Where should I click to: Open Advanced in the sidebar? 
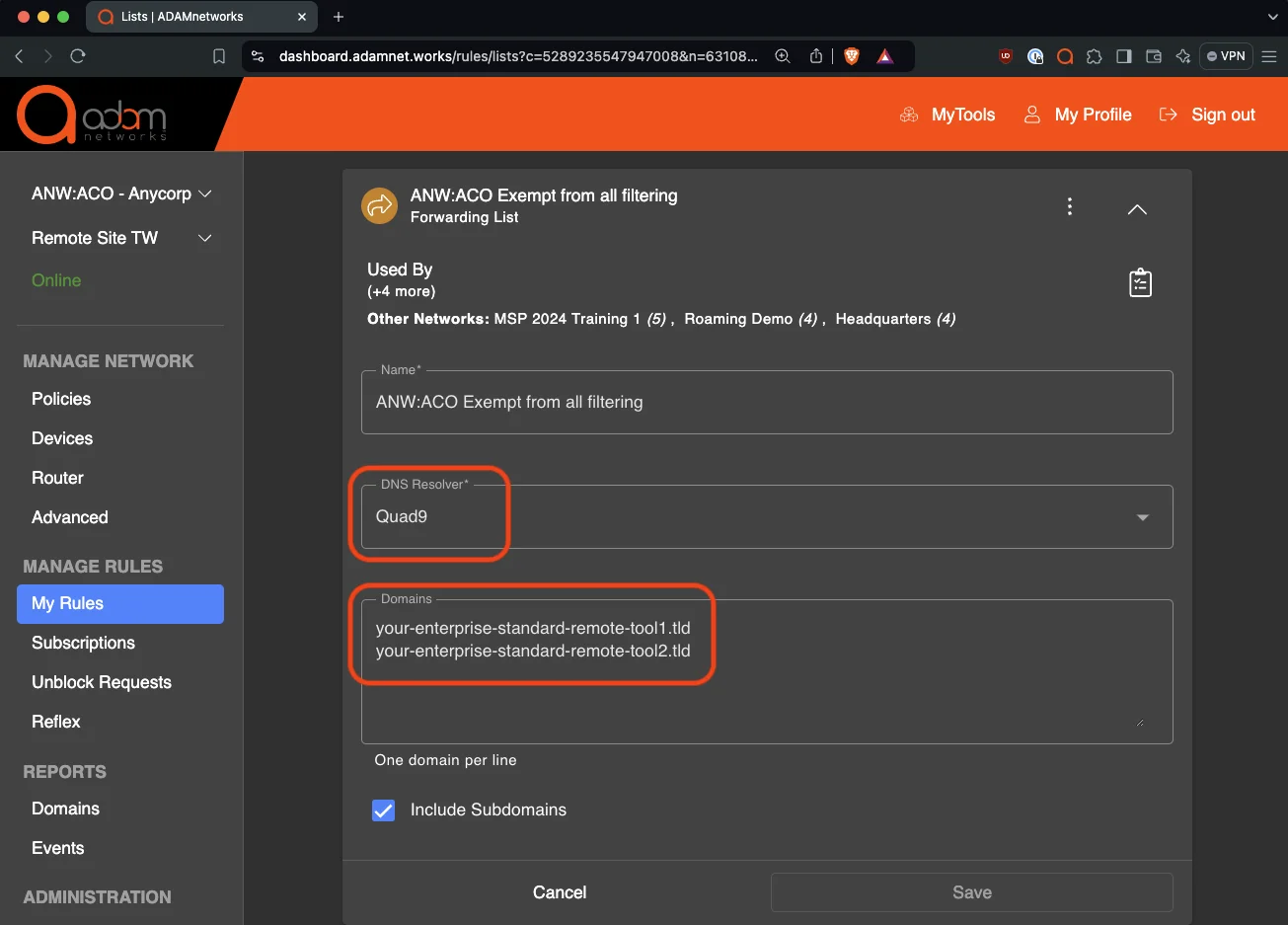tap(70, 517)
